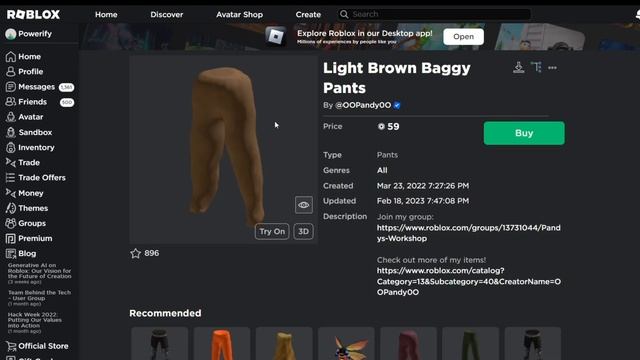Click the Pants type value
640x360 pixels.
387,155
